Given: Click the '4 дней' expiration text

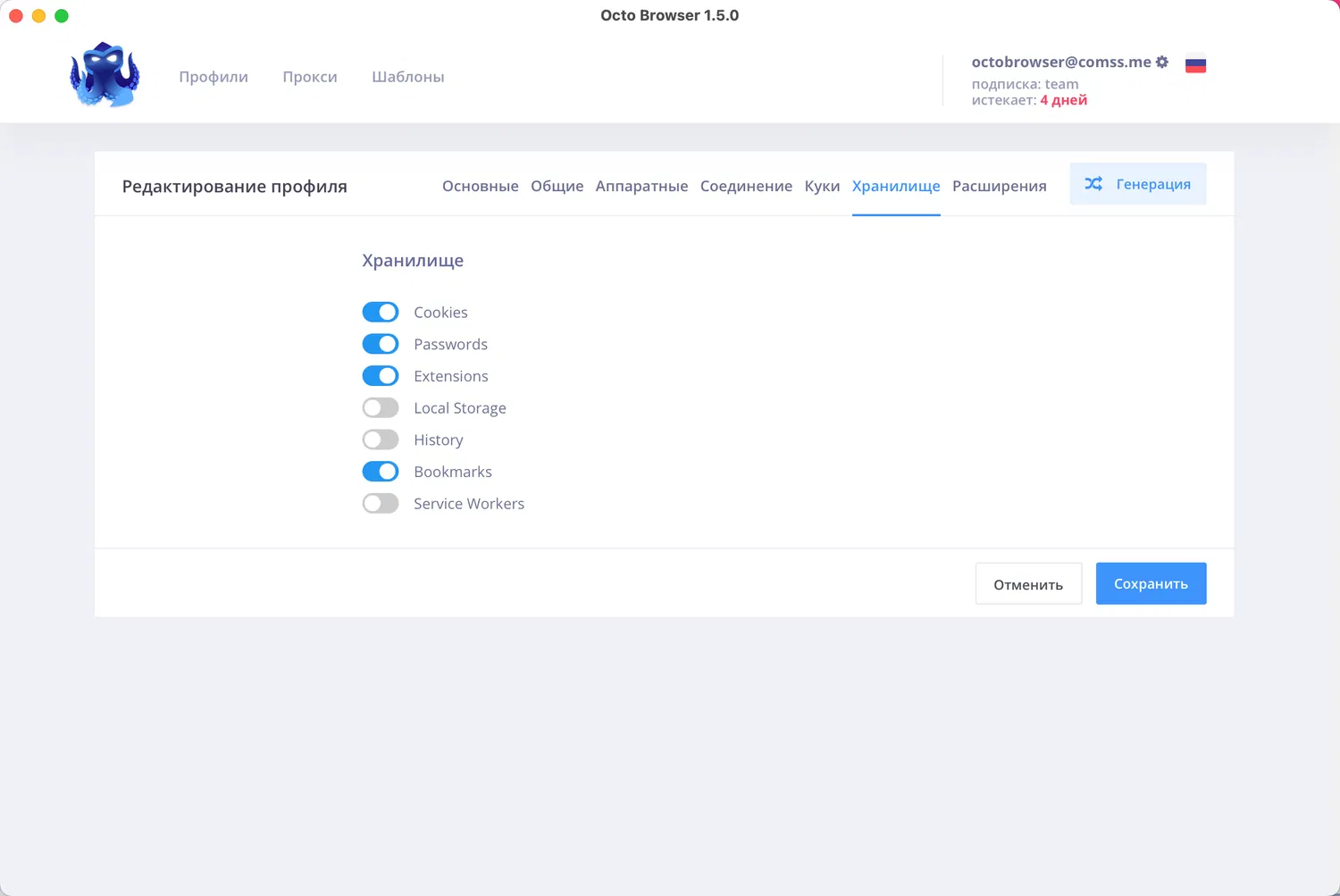Looking at the screenshot, I should [1064, 100].
